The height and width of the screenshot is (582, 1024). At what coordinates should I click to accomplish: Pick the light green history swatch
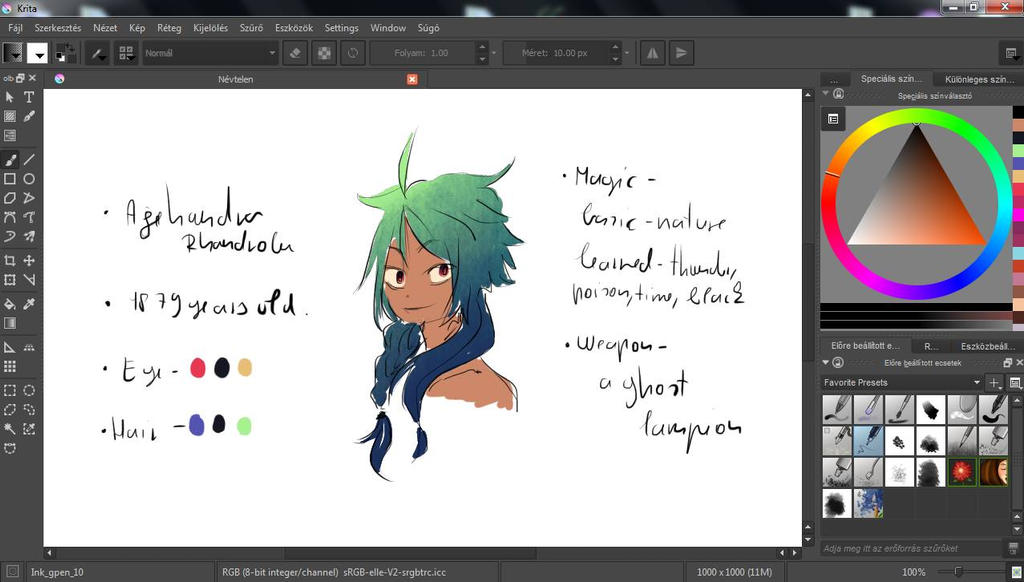click(x=1018, y=150)
